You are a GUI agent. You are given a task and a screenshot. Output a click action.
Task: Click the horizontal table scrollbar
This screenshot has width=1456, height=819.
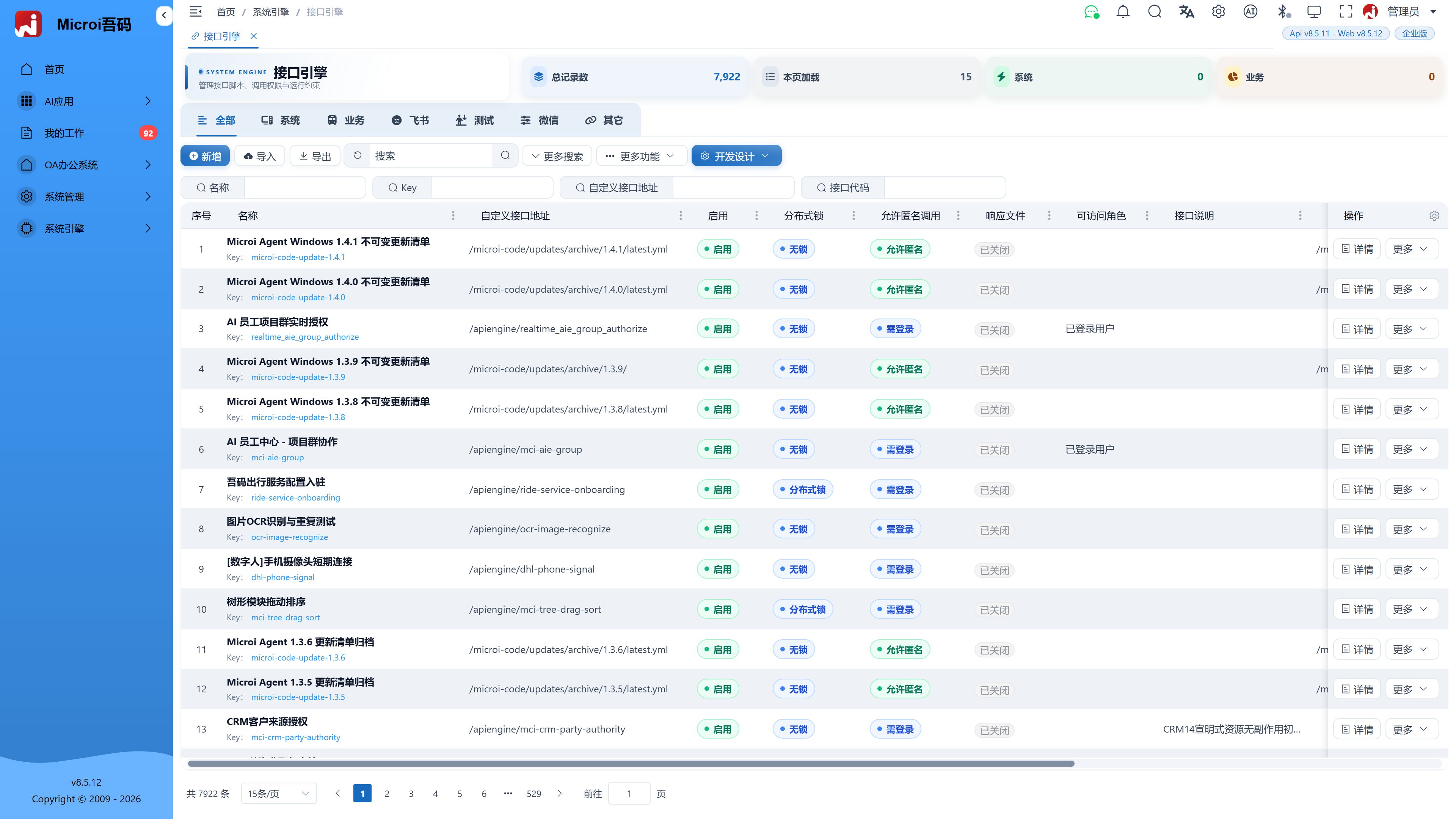[631, 764]
